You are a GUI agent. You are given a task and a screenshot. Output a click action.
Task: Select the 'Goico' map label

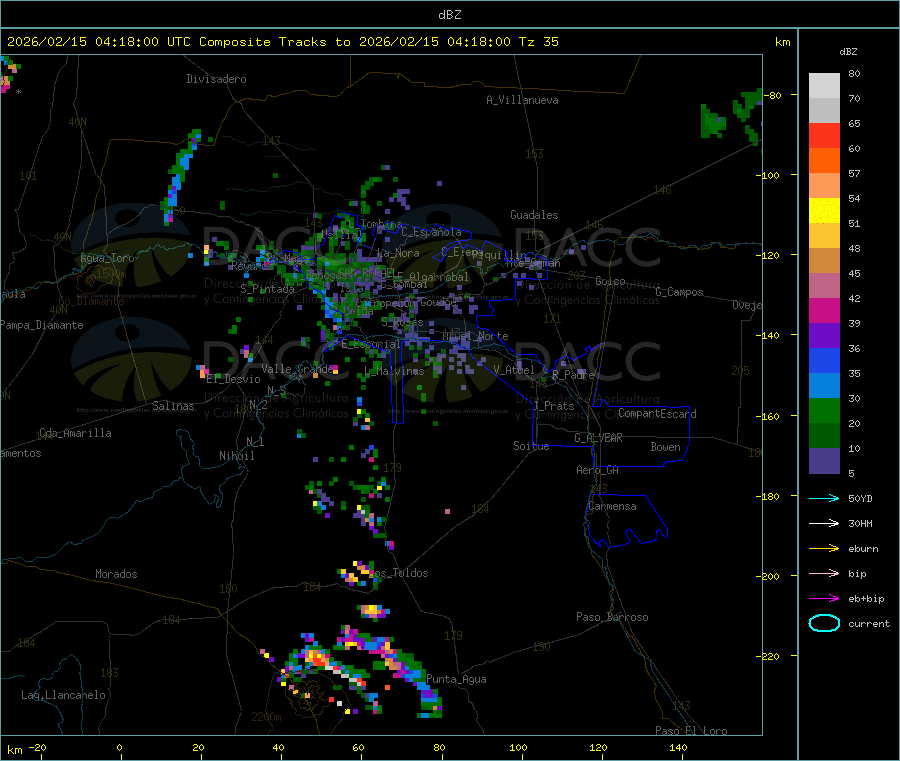coord(610,281)
